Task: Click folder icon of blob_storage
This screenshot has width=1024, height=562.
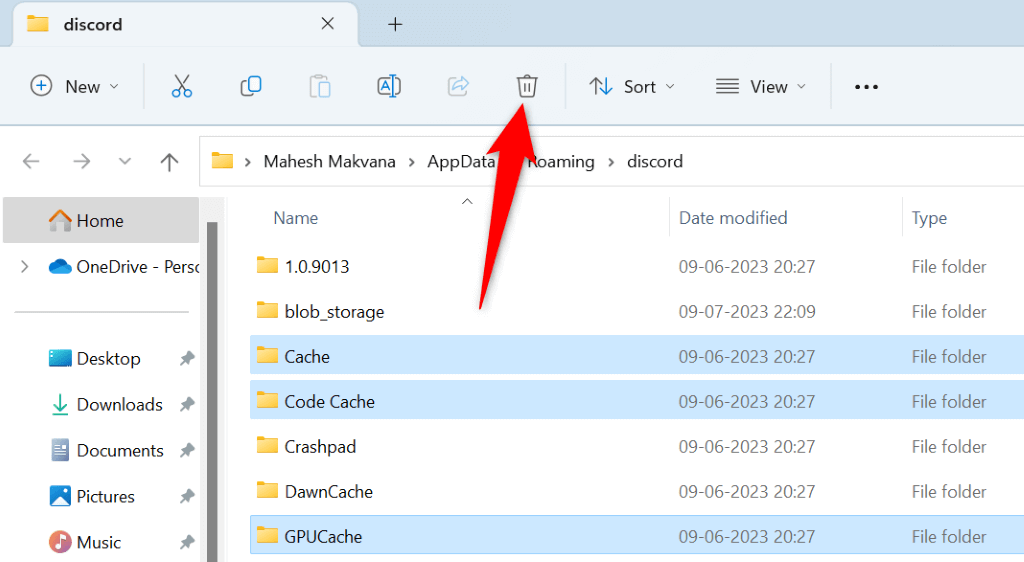Action: 267,310
